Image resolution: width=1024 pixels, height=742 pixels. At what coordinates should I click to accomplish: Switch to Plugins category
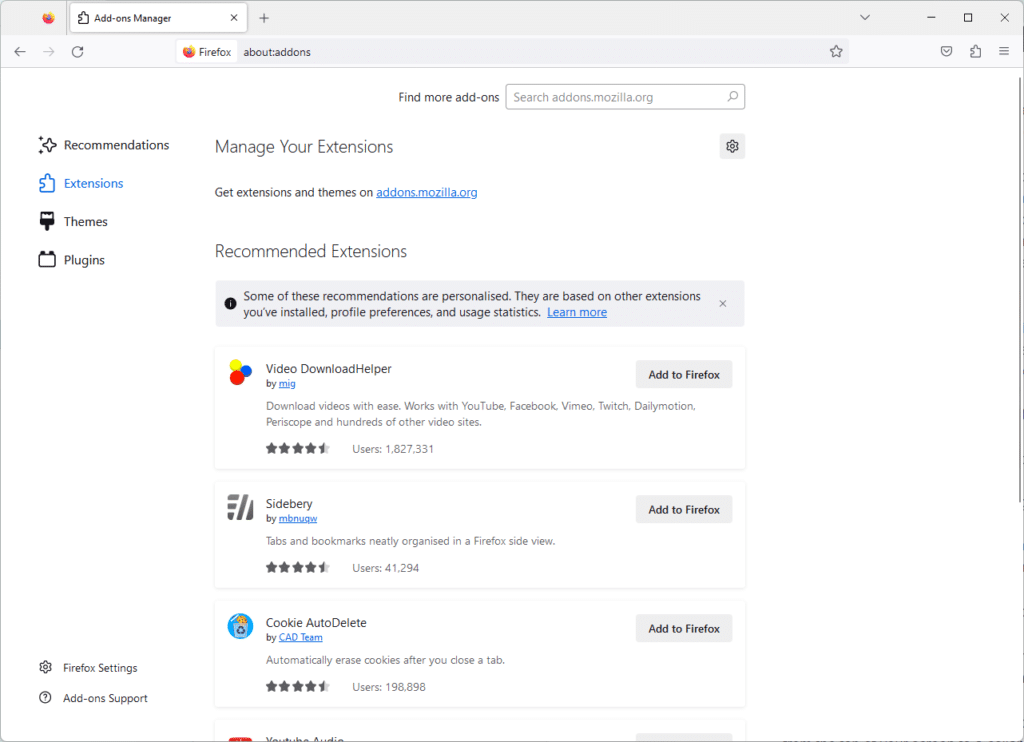pyautogui.click(x=72, y=260)
